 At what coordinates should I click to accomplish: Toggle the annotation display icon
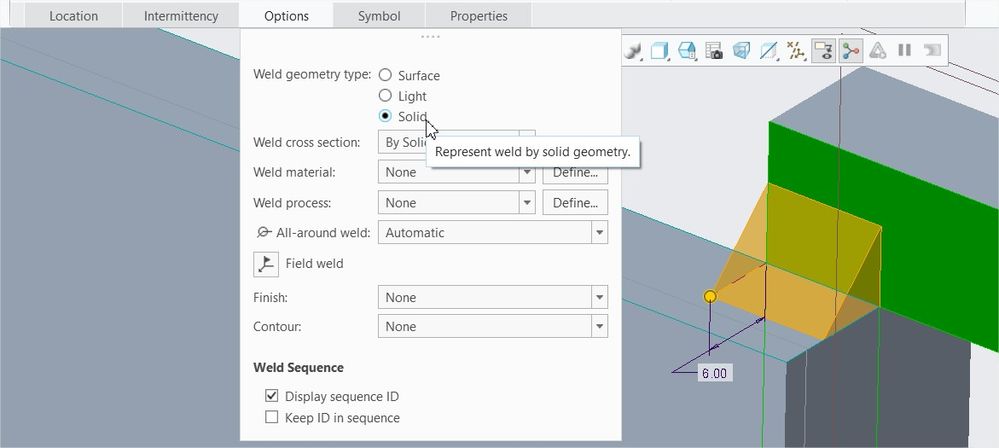coord(824,50)
